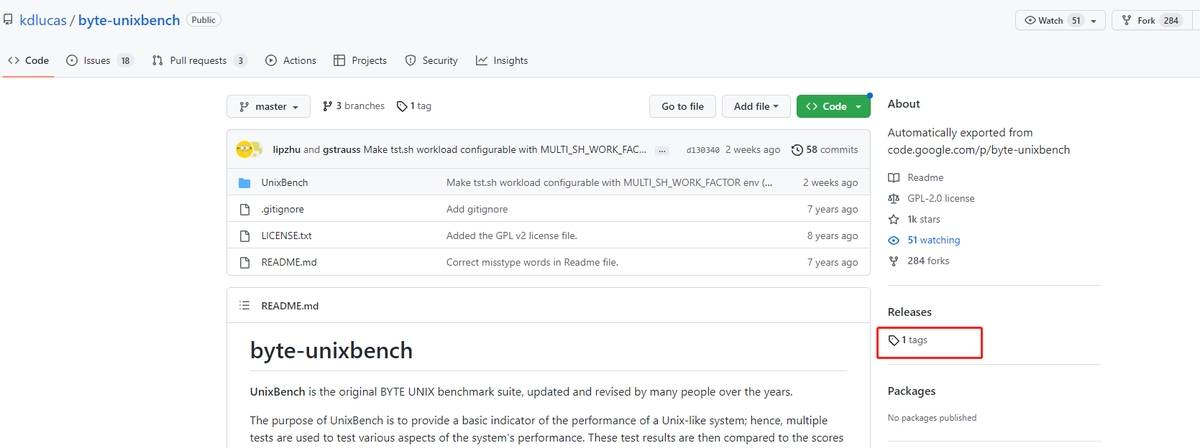Open the 'Add gitignore' commit message
Image resolution: width=1200 pixels, height=448 pixels.
pyautogui.click(x=476, y=209)
